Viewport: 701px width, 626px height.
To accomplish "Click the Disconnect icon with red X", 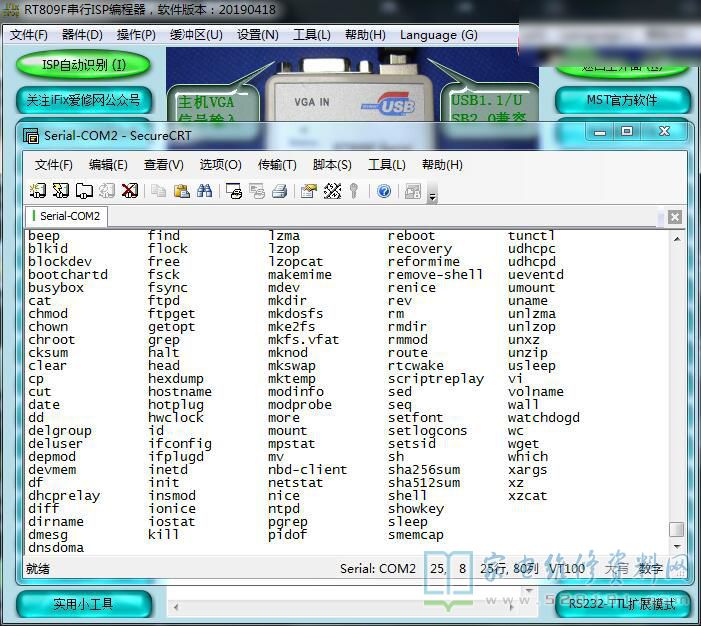I will tap(130, 191).
